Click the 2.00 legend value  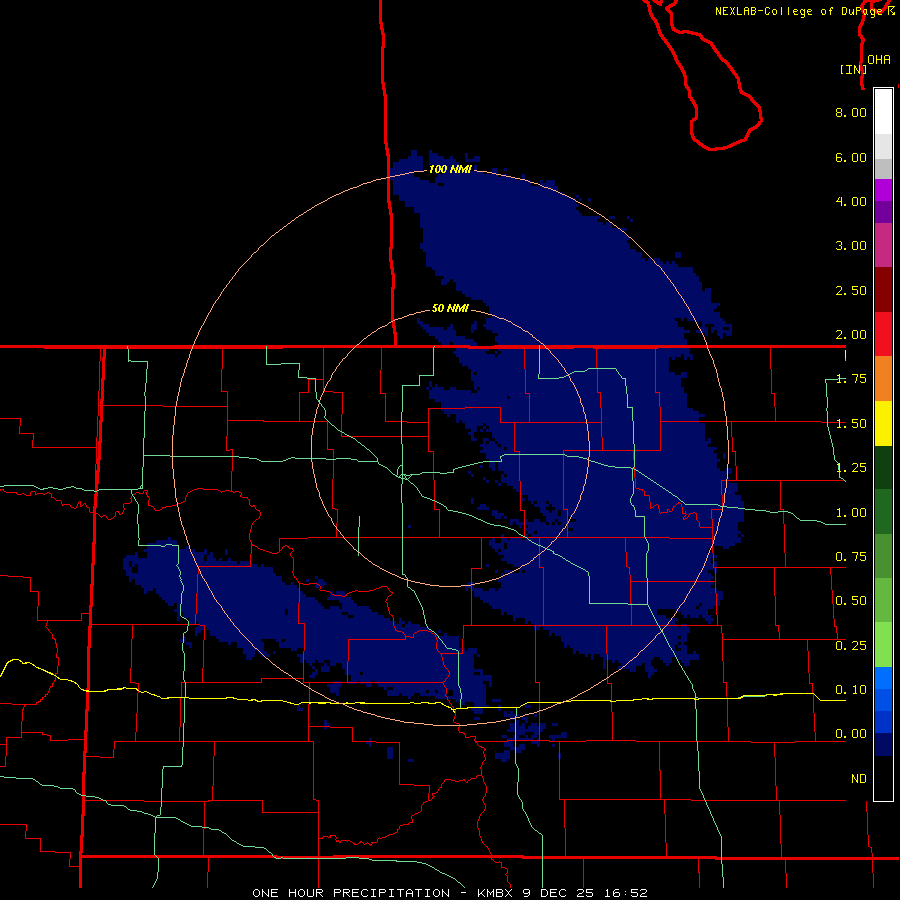coord(851,335)
